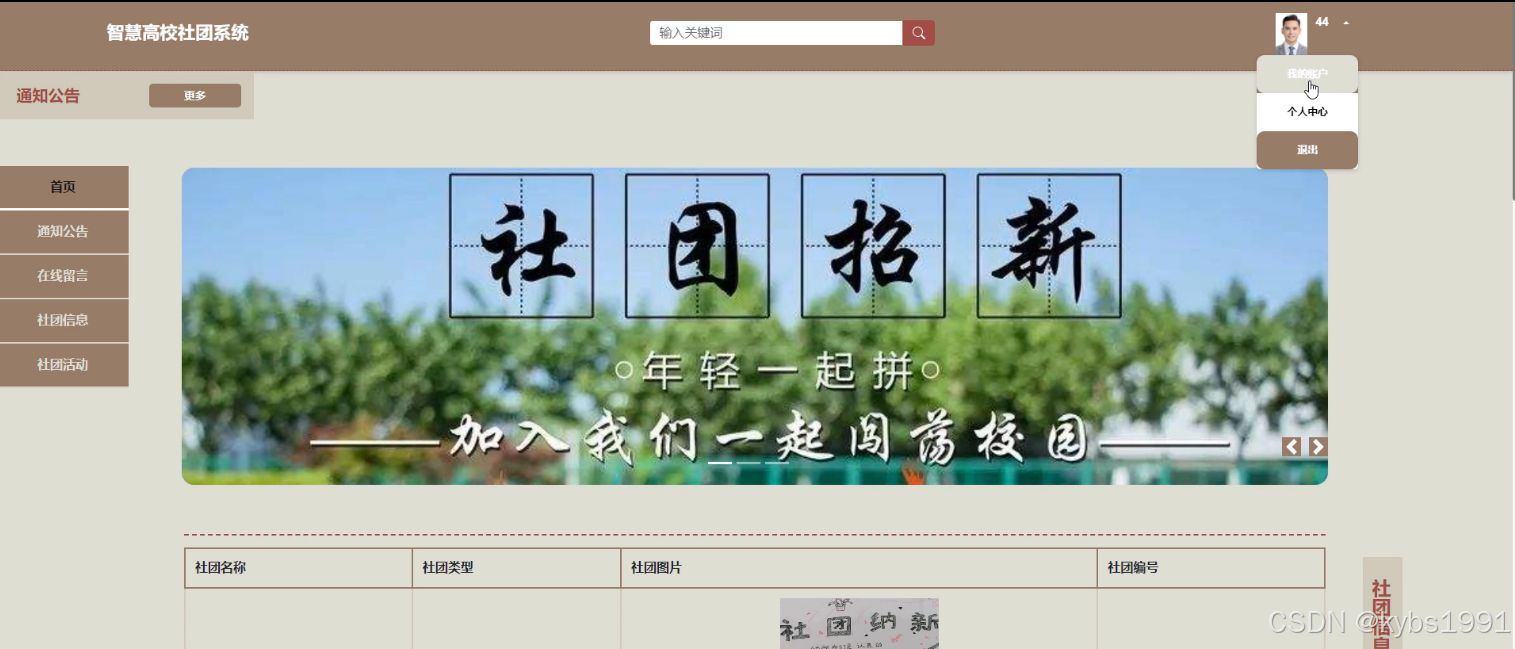Open 社团活动 in the side navigation

point(64,365)
